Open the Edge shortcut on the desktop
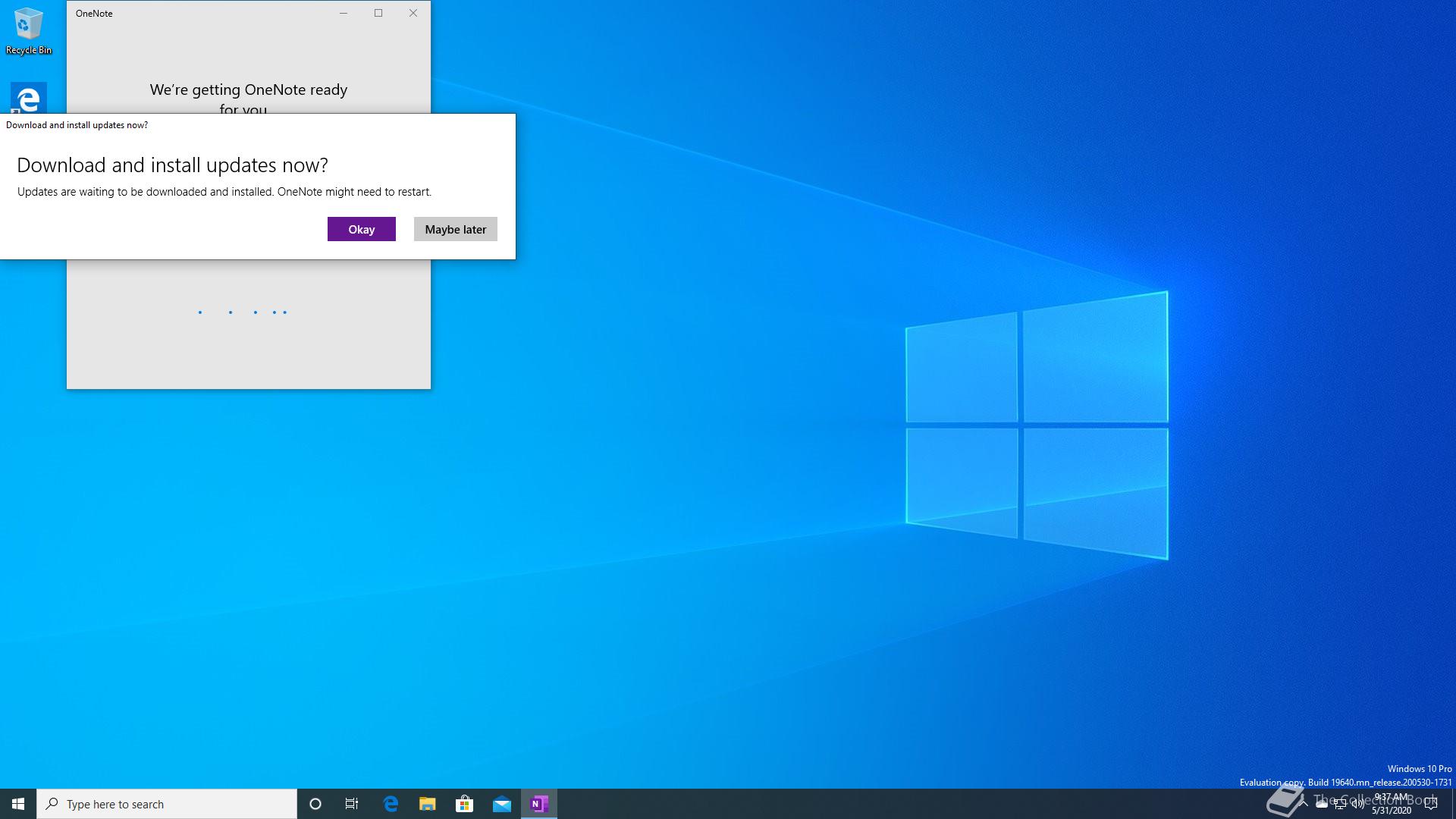The image size is (1456, 819). (29, 98)
